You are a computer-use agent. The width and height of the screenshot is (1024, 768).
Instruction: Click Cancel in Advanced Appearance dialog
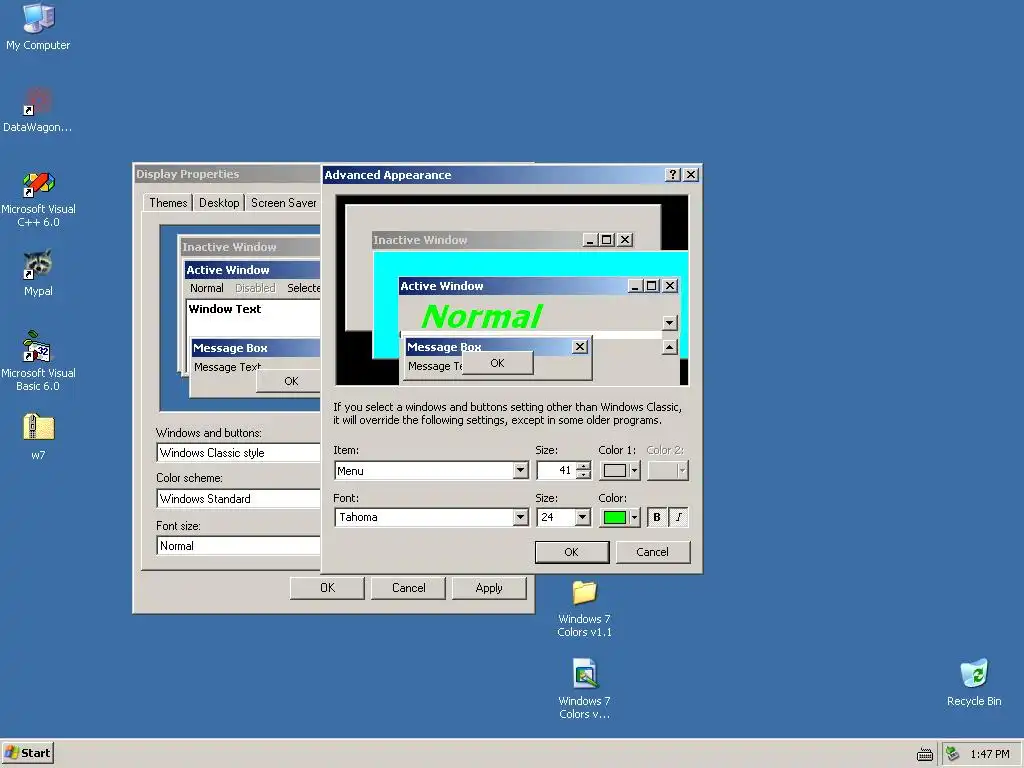click(652, 552)
